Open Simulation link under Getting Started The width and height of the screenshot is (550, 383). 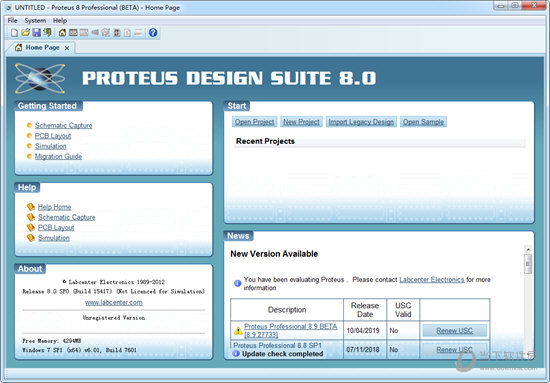coord(51,146)
